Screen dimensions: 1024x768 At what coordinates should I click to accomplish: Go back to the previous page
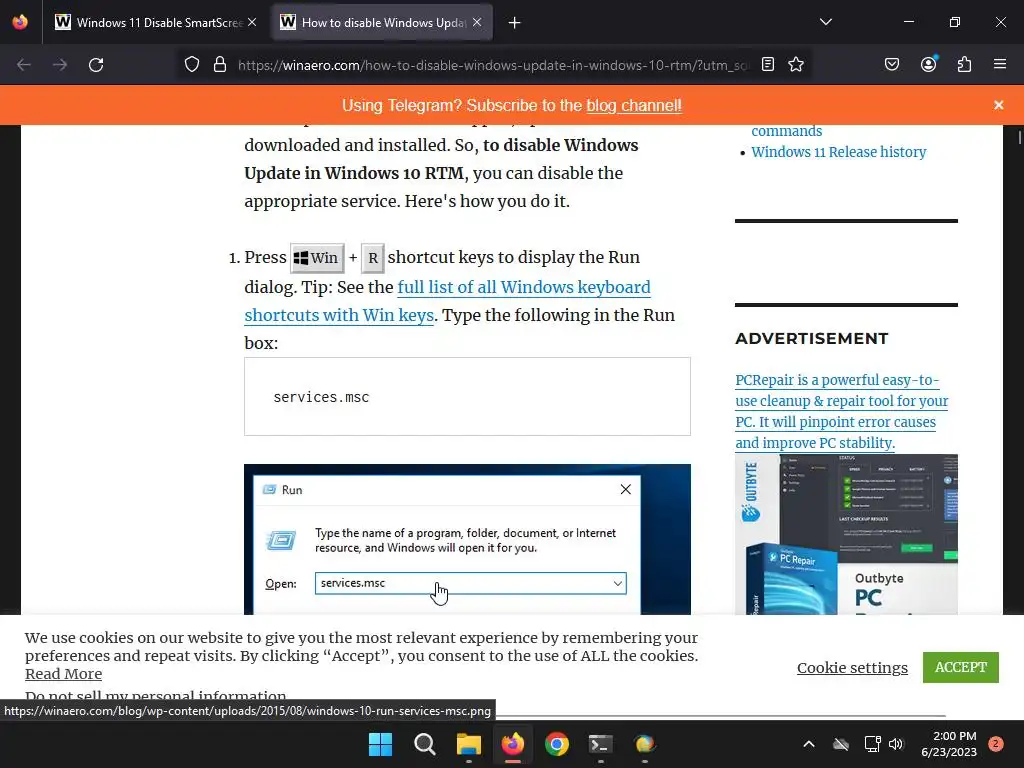[x=24, y=65]
